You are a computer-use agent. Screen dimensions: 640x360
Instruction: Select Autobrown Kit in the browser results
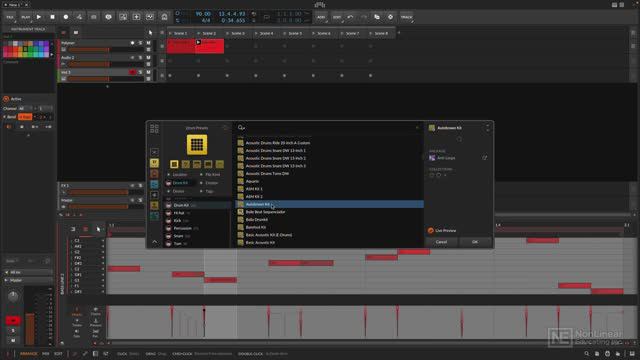click(329, 204)
